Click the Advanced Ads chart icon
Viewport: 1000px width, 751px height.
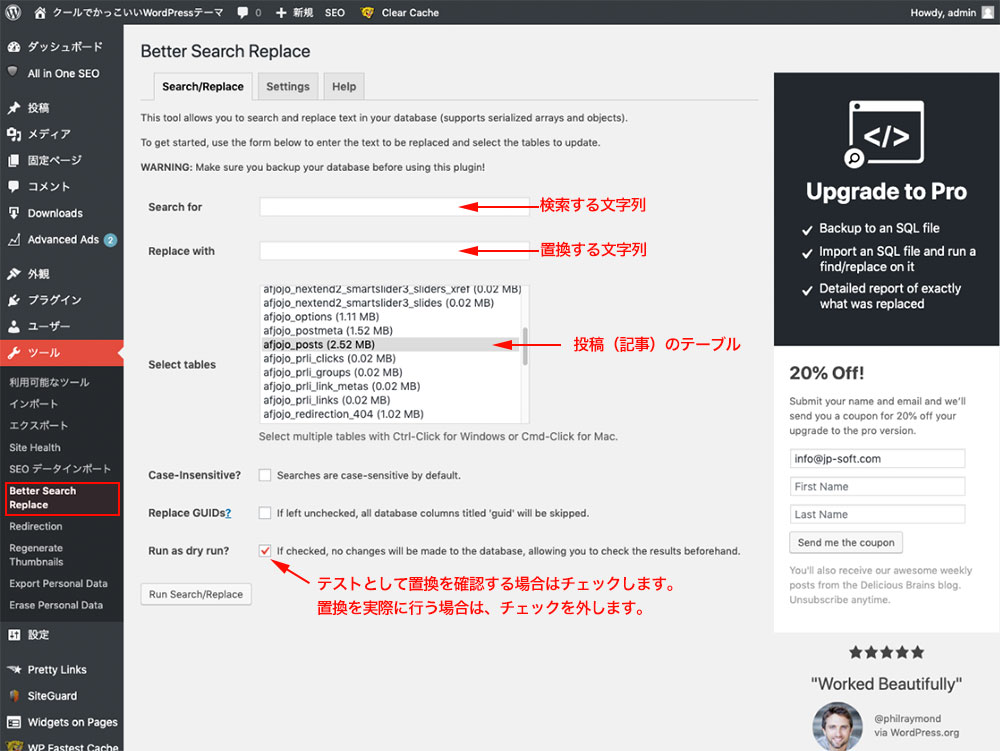pyautogui.click(x=13, y=239)
